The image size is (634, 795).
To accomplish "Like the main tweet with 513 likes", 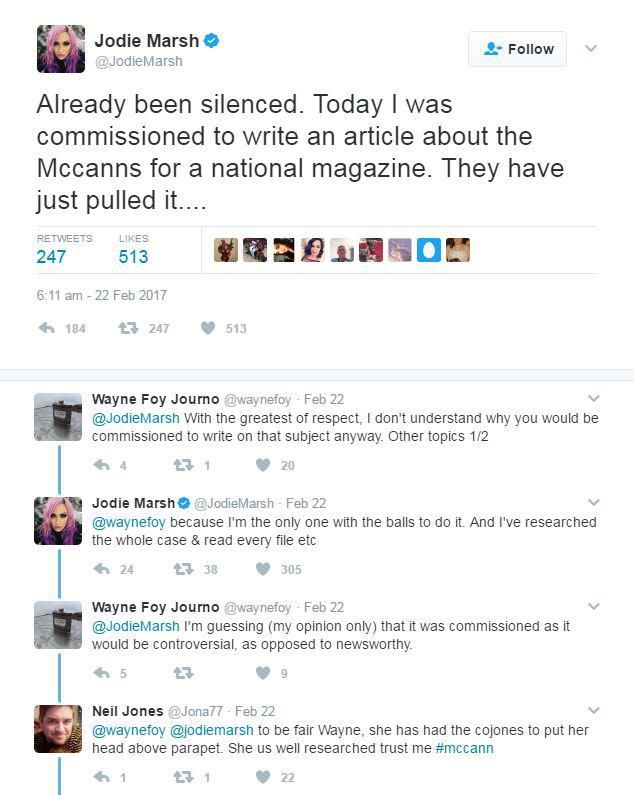I will pyautogui.click(x=208, y=328).
